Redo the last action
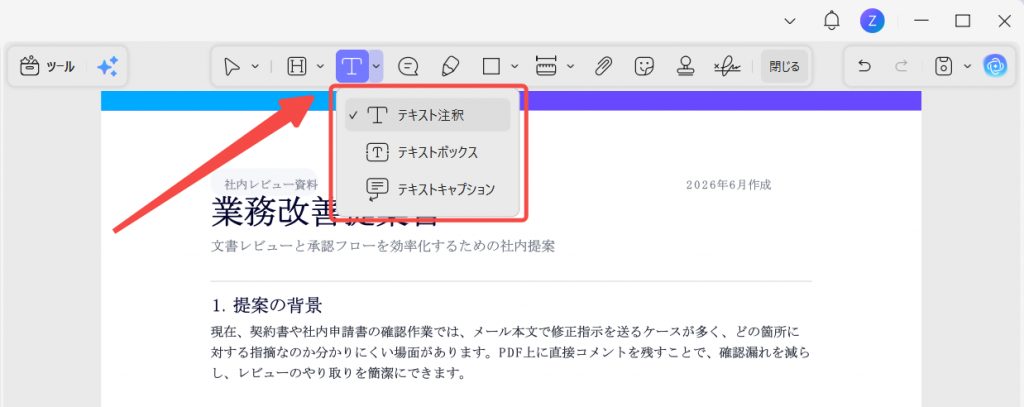Image resolution: width=1024 pixels, height=407 pixels. (901, 66)
